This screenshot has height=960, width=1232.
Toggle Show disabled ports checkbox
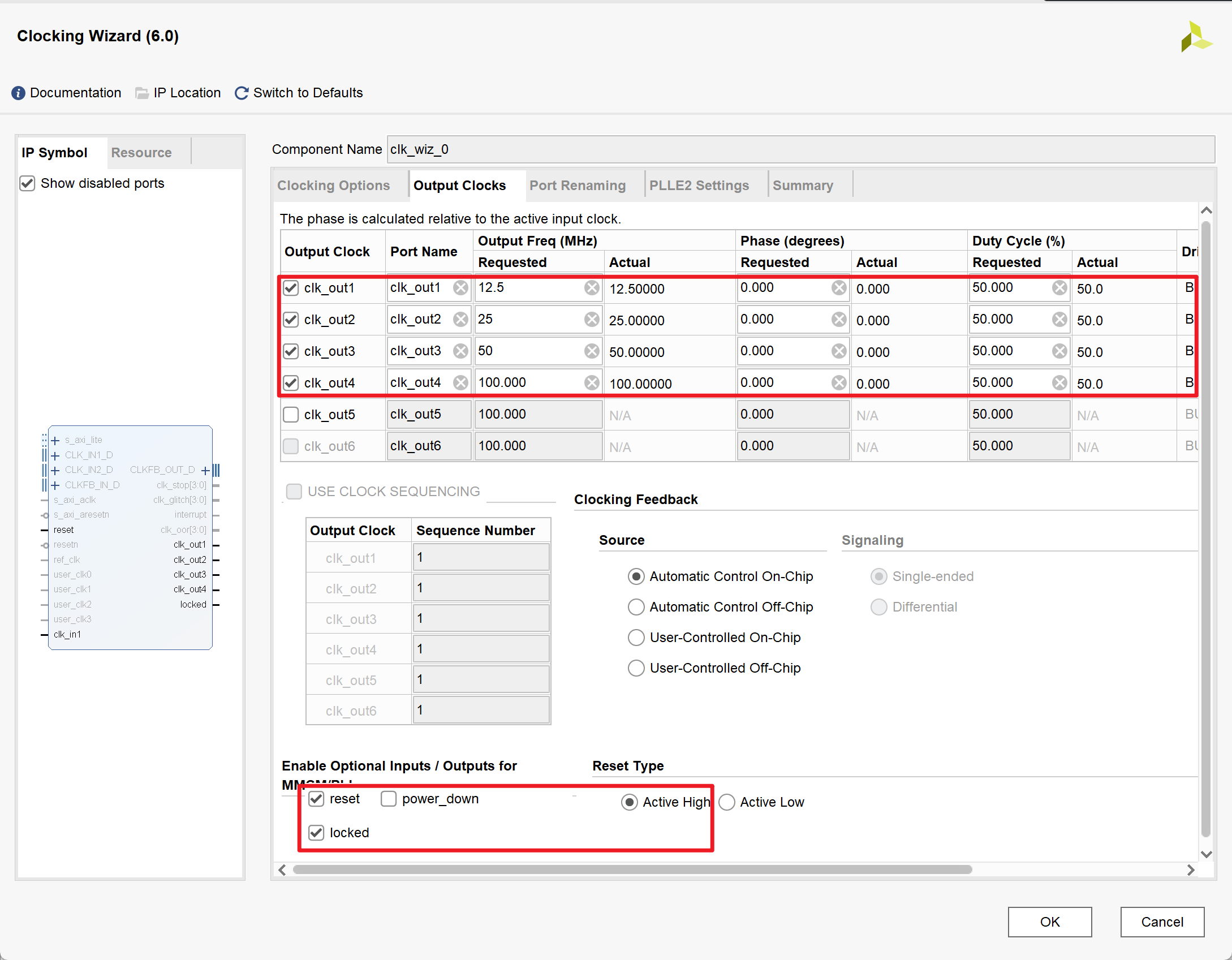pyautogui.click(x=27, y=183)
